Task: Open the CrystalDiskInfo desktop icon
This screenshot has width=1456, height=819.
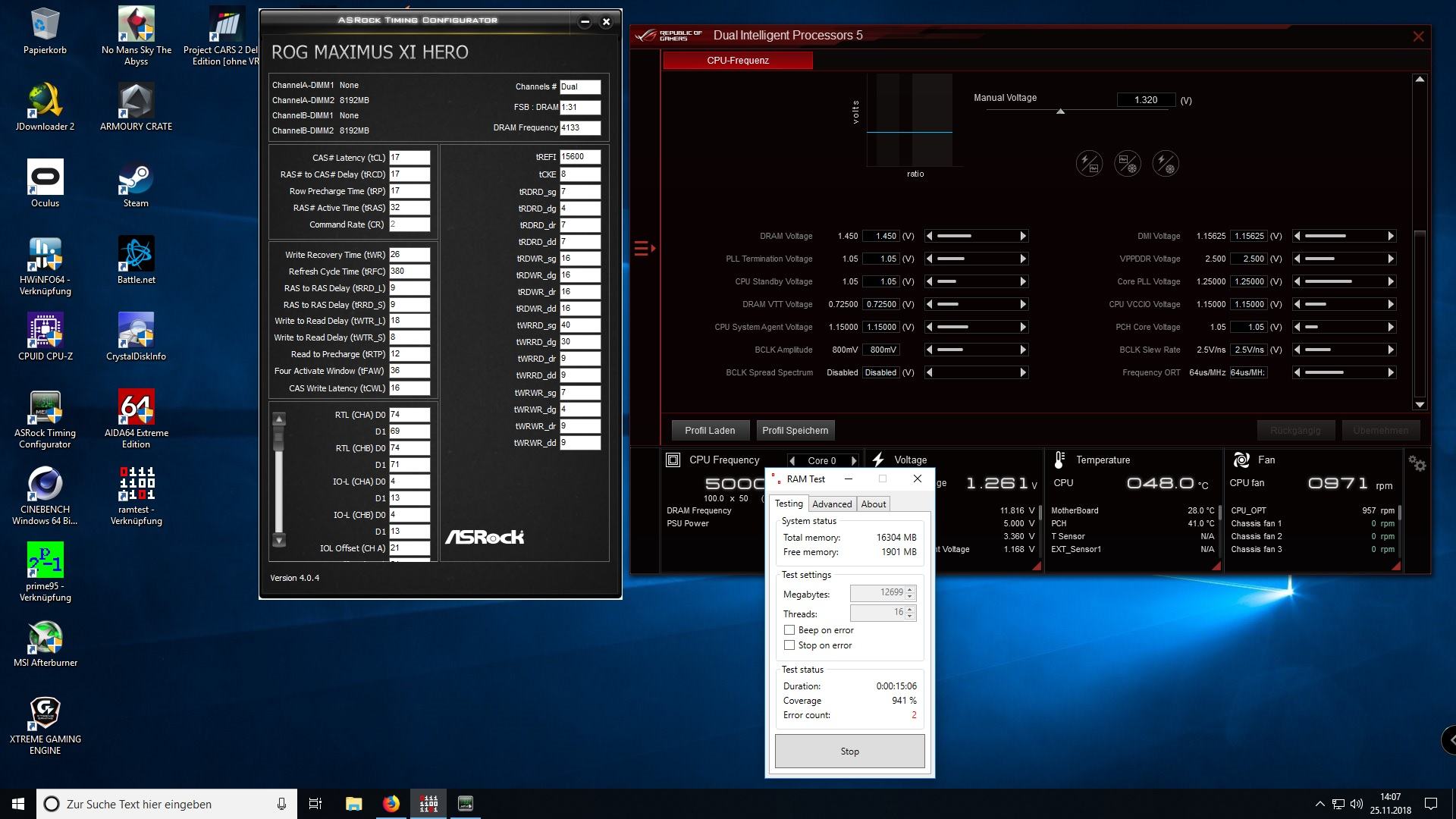Action: click(x=136, y=337)
